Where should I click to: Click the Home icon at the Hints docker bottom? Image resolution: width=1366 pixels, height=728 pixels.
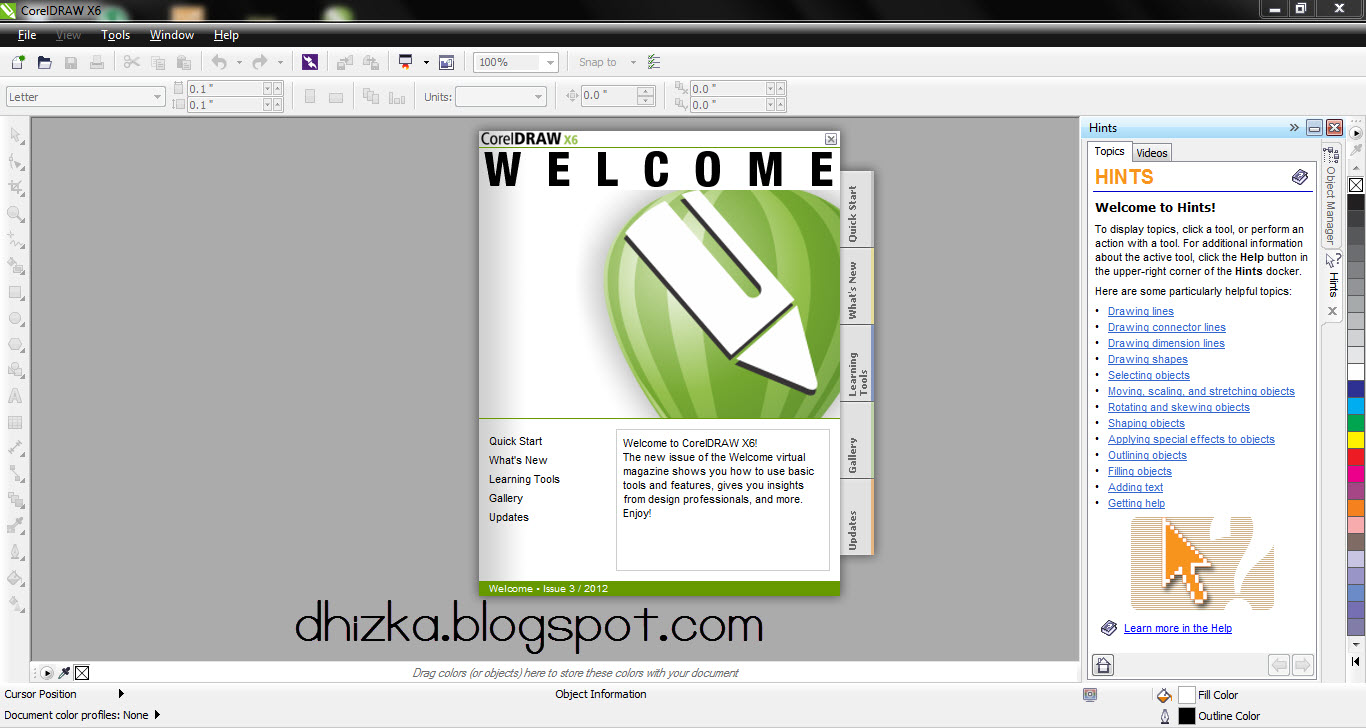(x=1103, y=665)
